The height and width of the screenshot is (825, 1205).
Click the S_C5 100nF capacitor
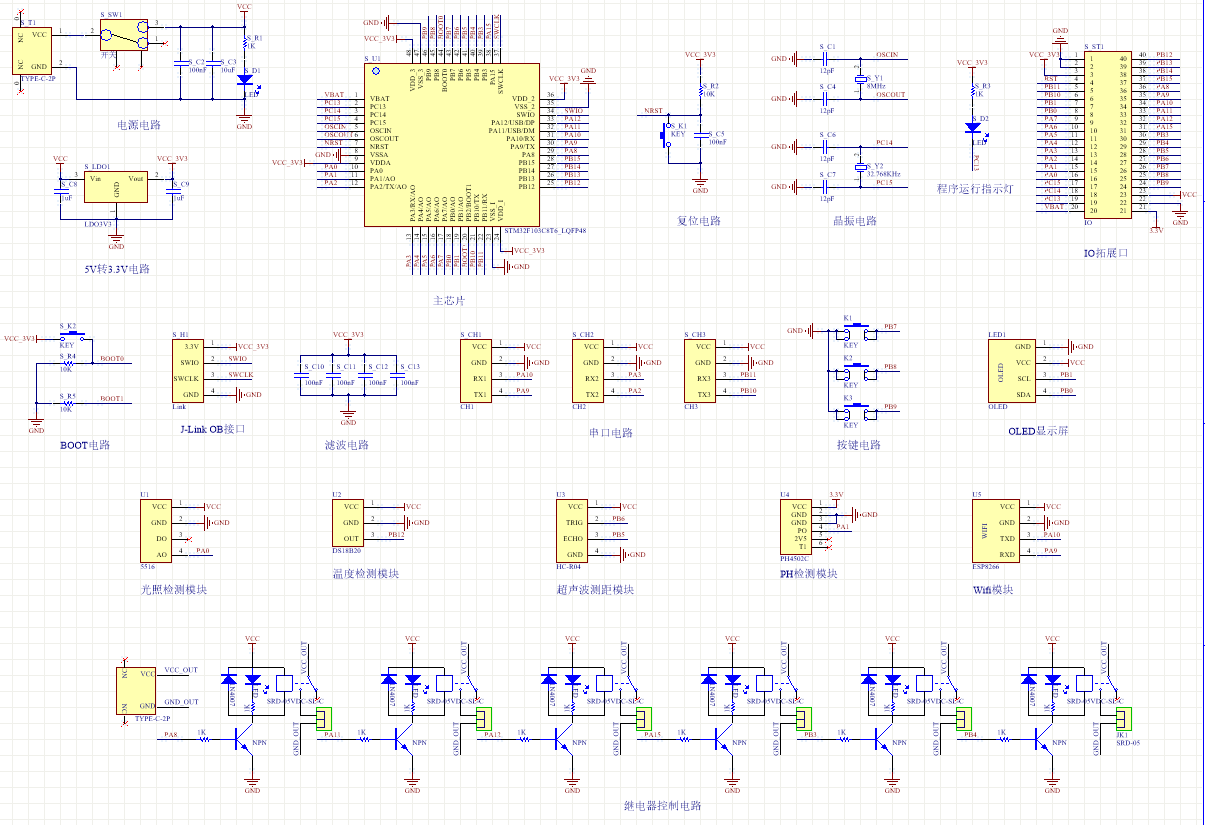coord(700,140)
